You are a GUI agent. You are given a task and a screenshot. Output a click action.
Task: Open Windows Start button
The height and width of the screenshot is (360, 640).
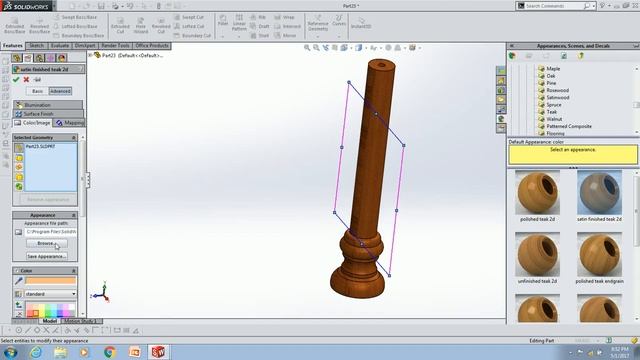coord(10,352)
